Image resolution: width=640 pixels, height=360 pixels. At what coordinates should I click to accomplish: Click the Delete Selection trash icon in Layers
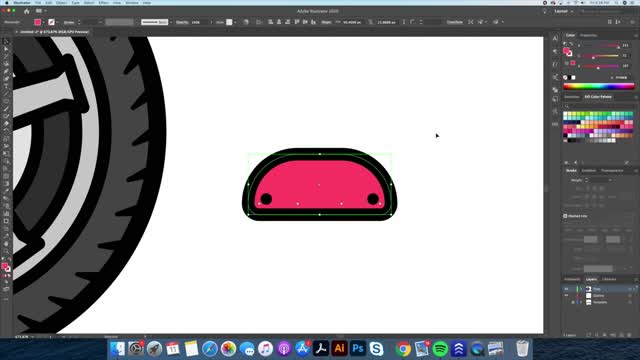coord(629,335)
